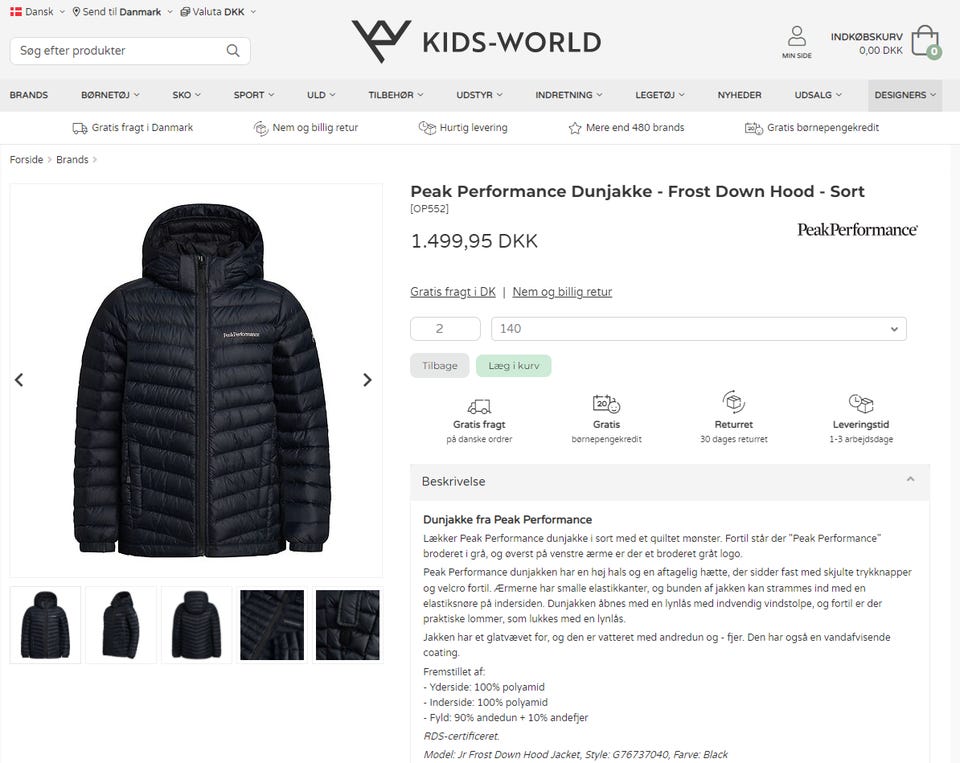Open the Min Side account icon
Image resolution: width=960 pixels, height=763 pixels.
(x=797, y=37)
